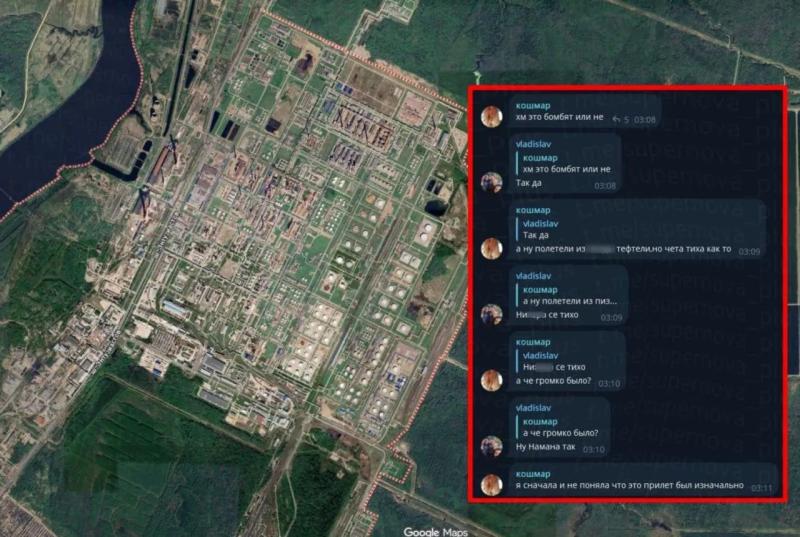
Task: Click the 03:09 timestamp on vladislav's 'се тихо' message
Action: tap(611, 318)
